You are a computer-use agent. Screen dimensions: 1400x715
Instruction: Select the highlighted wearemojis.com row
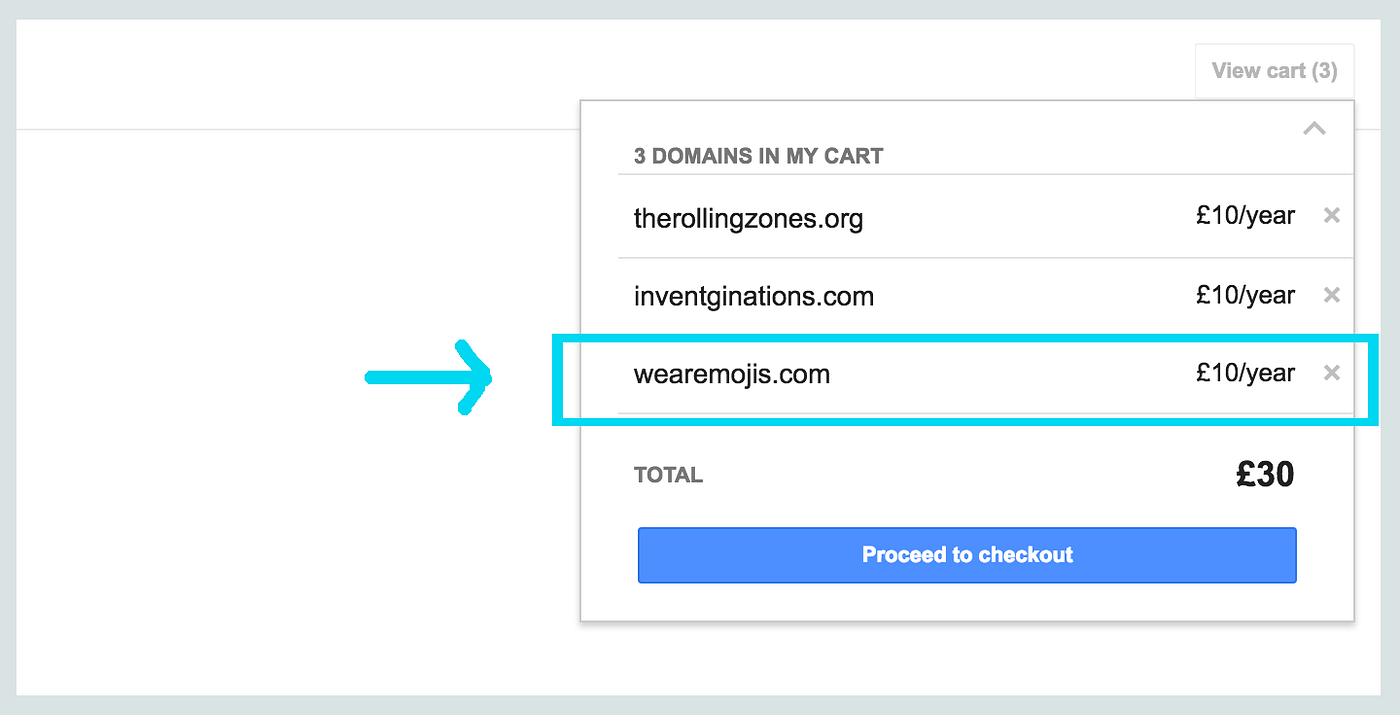click(x=731, y=373)
